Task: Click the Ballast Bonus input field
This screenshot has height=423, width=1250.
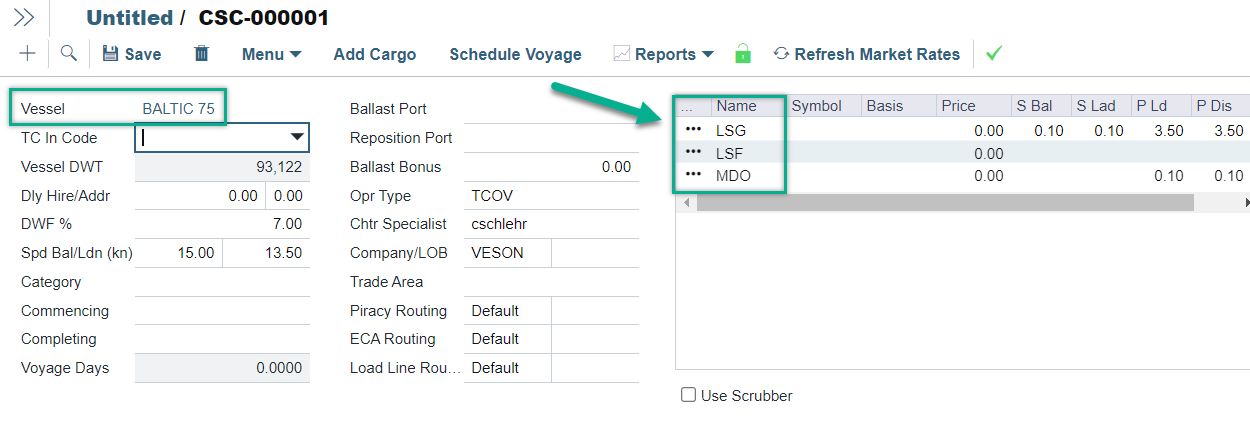Action: coord(551,167)
